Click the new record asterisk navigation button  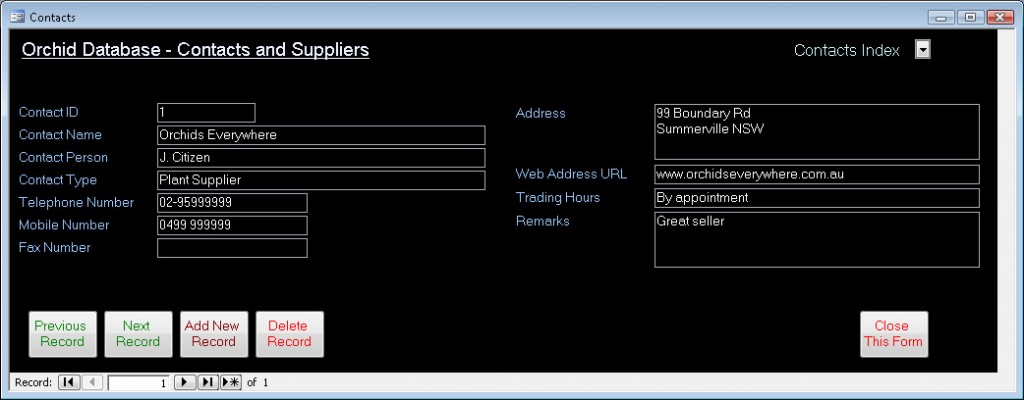(231, 382)
